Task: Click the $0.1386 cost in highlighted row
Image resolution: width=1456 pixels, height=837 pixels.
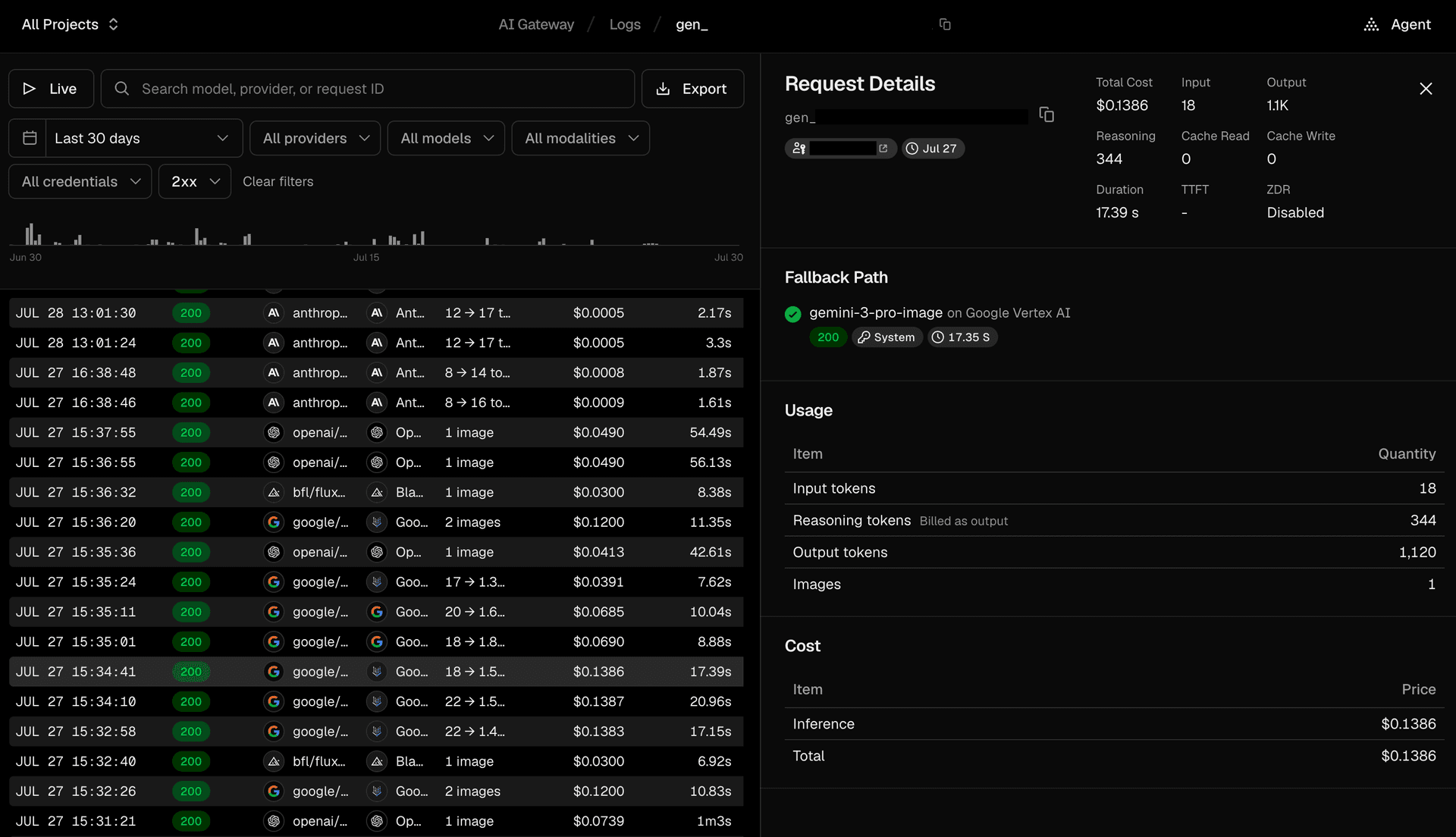Action: point(598,672)
